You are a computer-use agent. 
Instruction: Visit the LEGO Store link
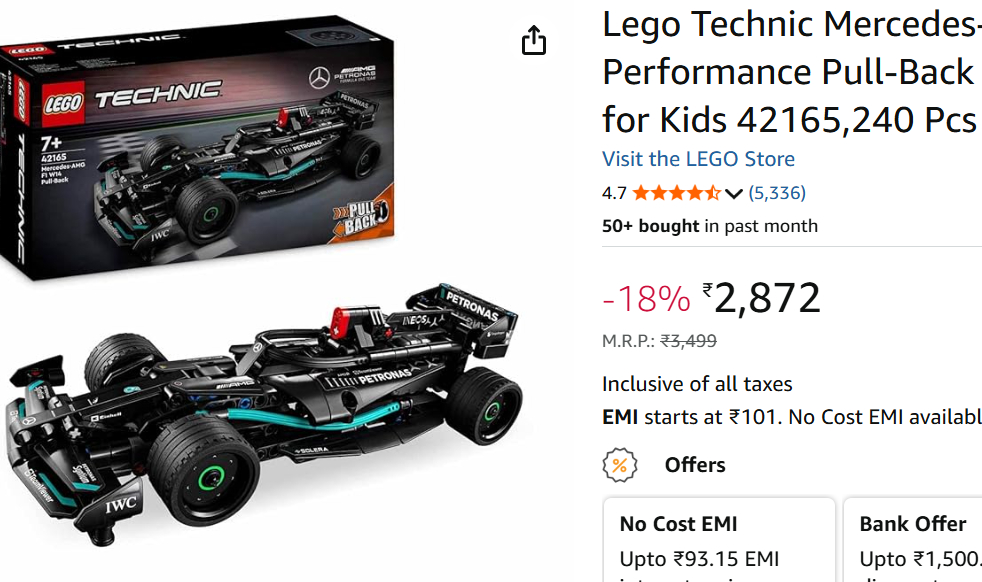698,159
